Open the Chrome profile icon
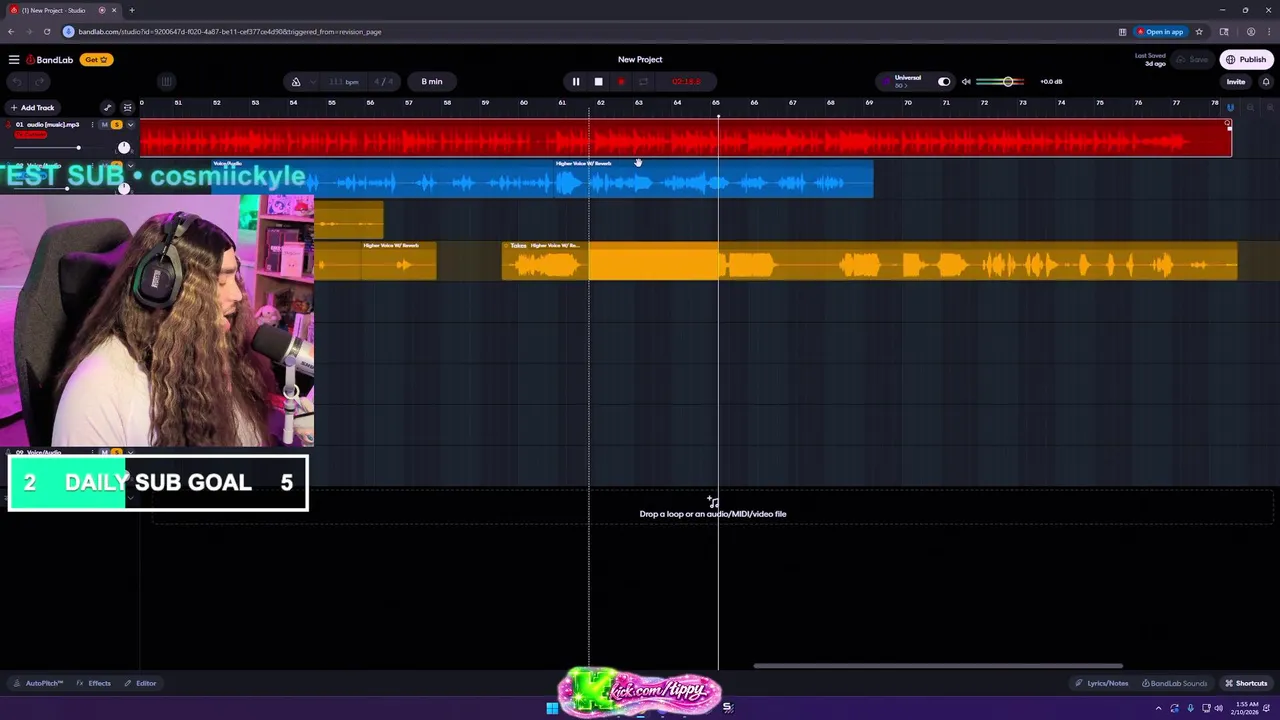The width and height of the screenshot is (1280, 720). [1250, 32]
